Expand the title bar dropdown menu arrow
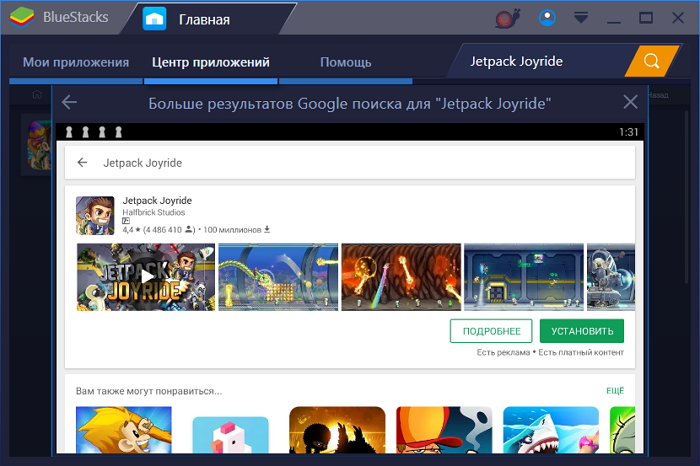700x466 pixels. pyautogui.click(x=581, y=18)
